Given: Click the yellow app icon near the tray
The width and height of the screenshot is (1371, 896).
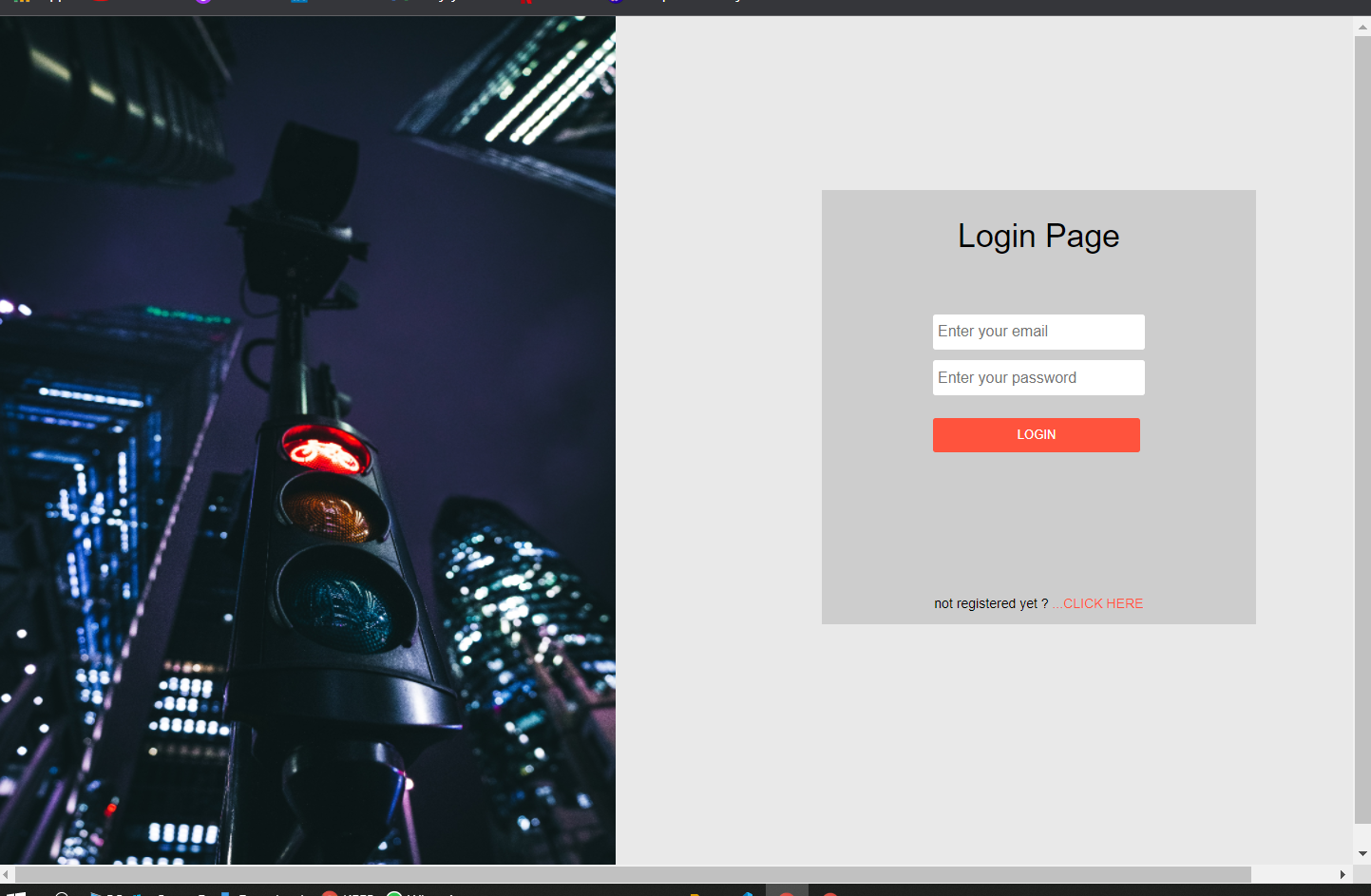Looking at the screenshot, I should click(694, 893).
